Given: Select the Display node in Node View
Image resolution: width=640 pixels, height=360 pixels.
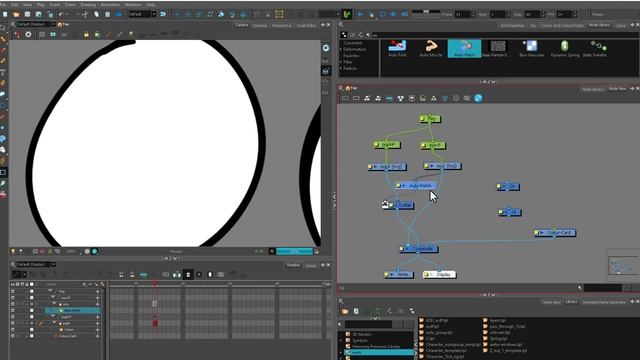Looking at the screenshot, I should click(439, 274).
